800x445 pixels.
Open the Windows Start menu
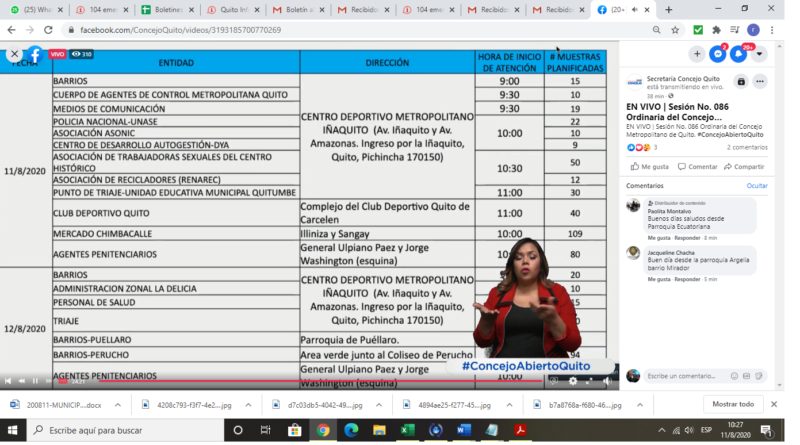tap(13, 430)
